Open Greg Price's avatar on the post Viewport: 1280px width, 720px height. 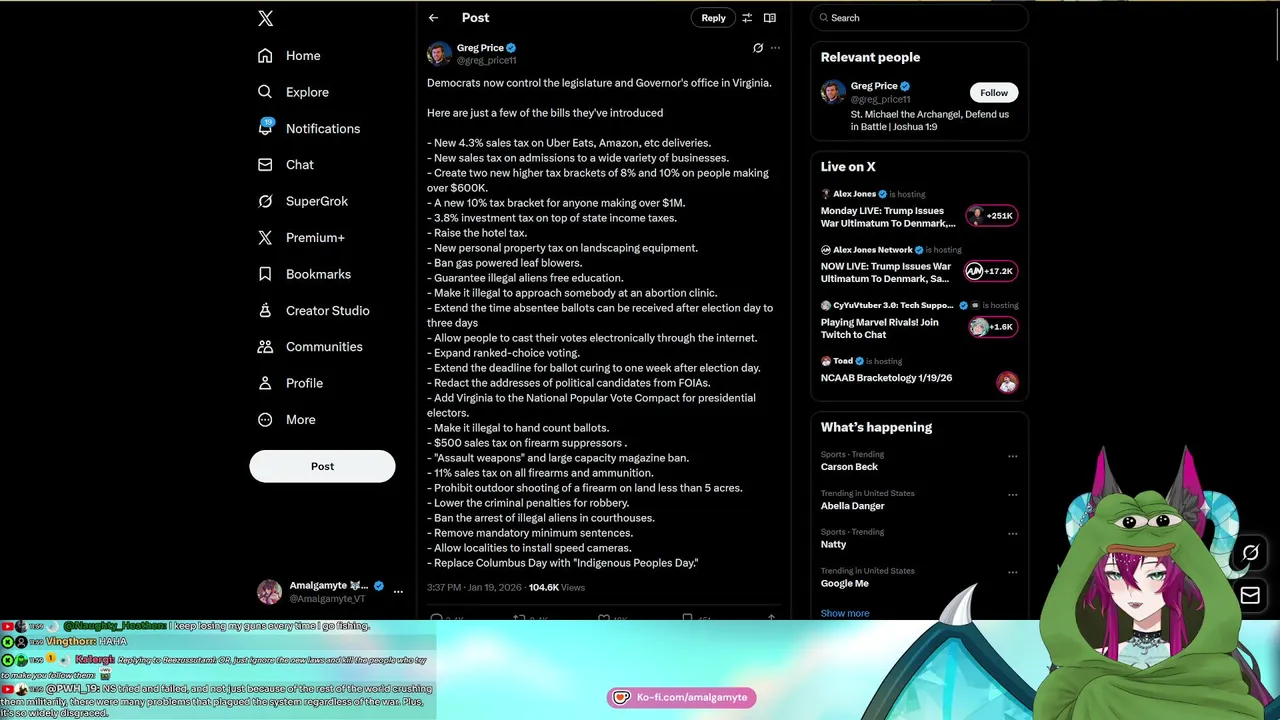[x=439, y=54]
